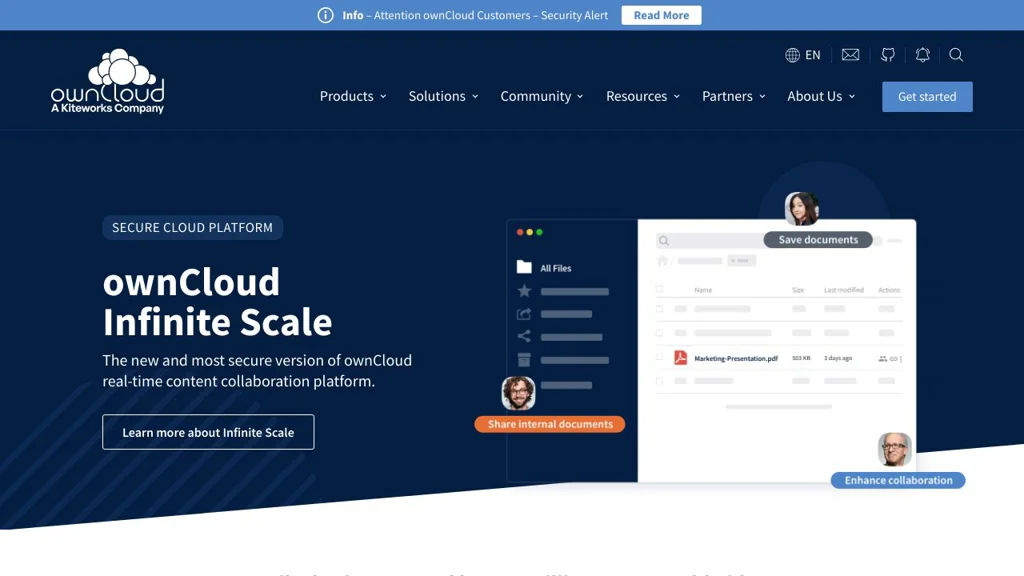Viewport: 1024px width, 576px height.
Task: Click the share icon in mockup sidebar
Action: point(524,336)
